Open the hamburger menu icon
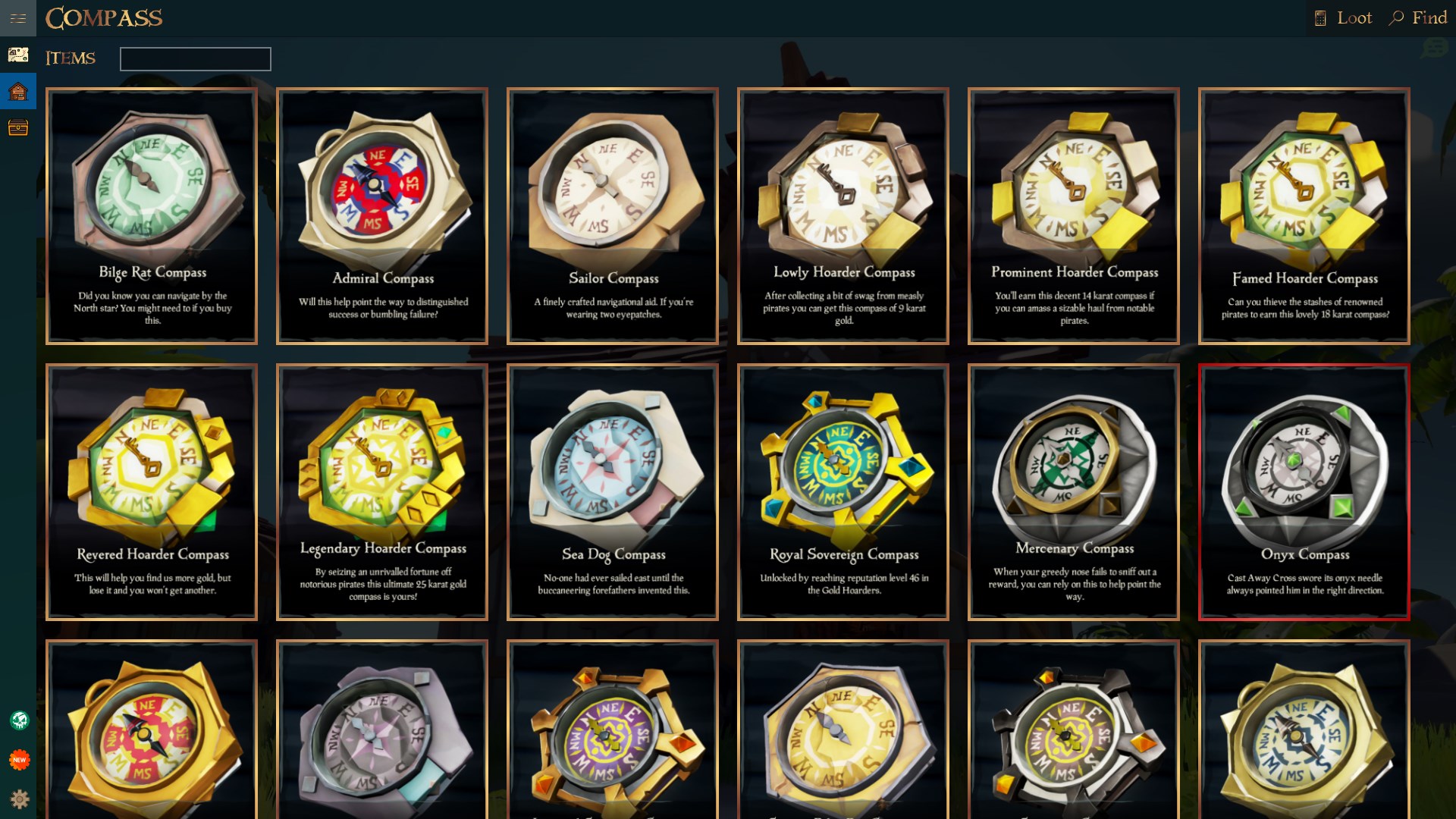This screenshot has width=1456, height=819. (x=18, y=18)
